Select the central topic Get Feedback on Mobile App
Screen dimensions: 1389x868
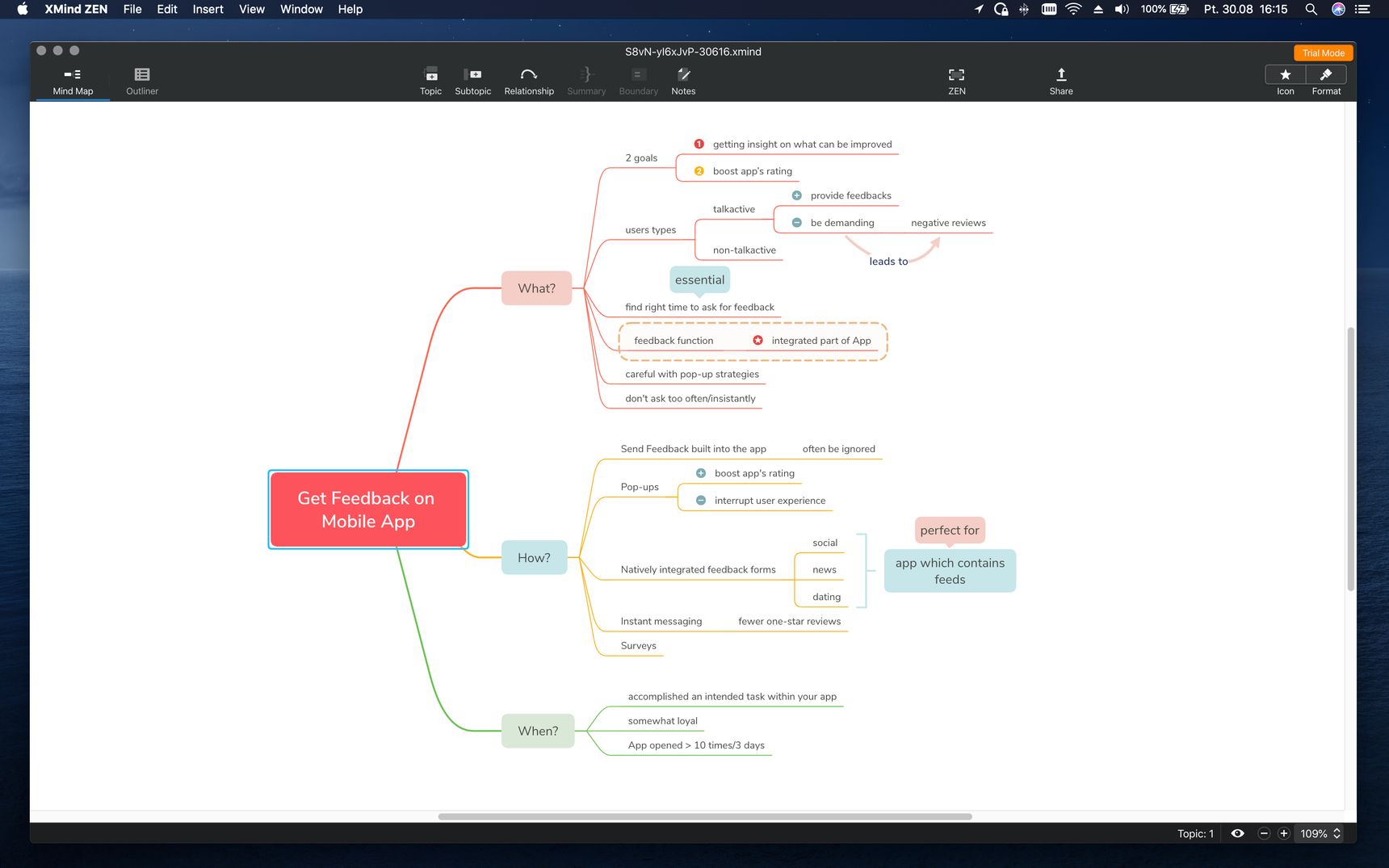coord(367,509)
